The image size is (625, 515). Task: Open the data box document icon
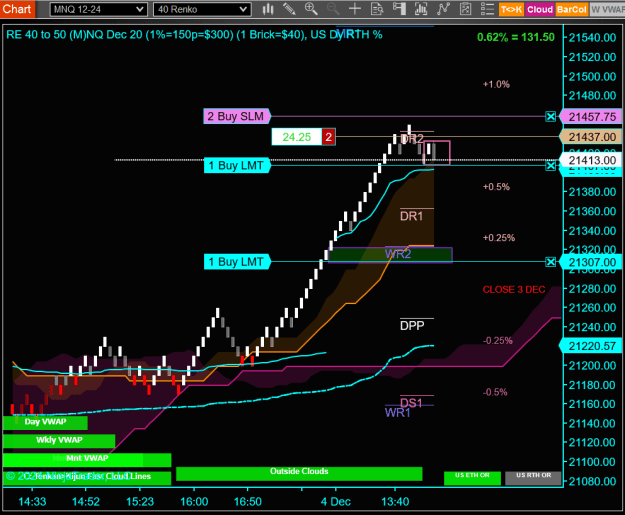[x=377, y=9]
